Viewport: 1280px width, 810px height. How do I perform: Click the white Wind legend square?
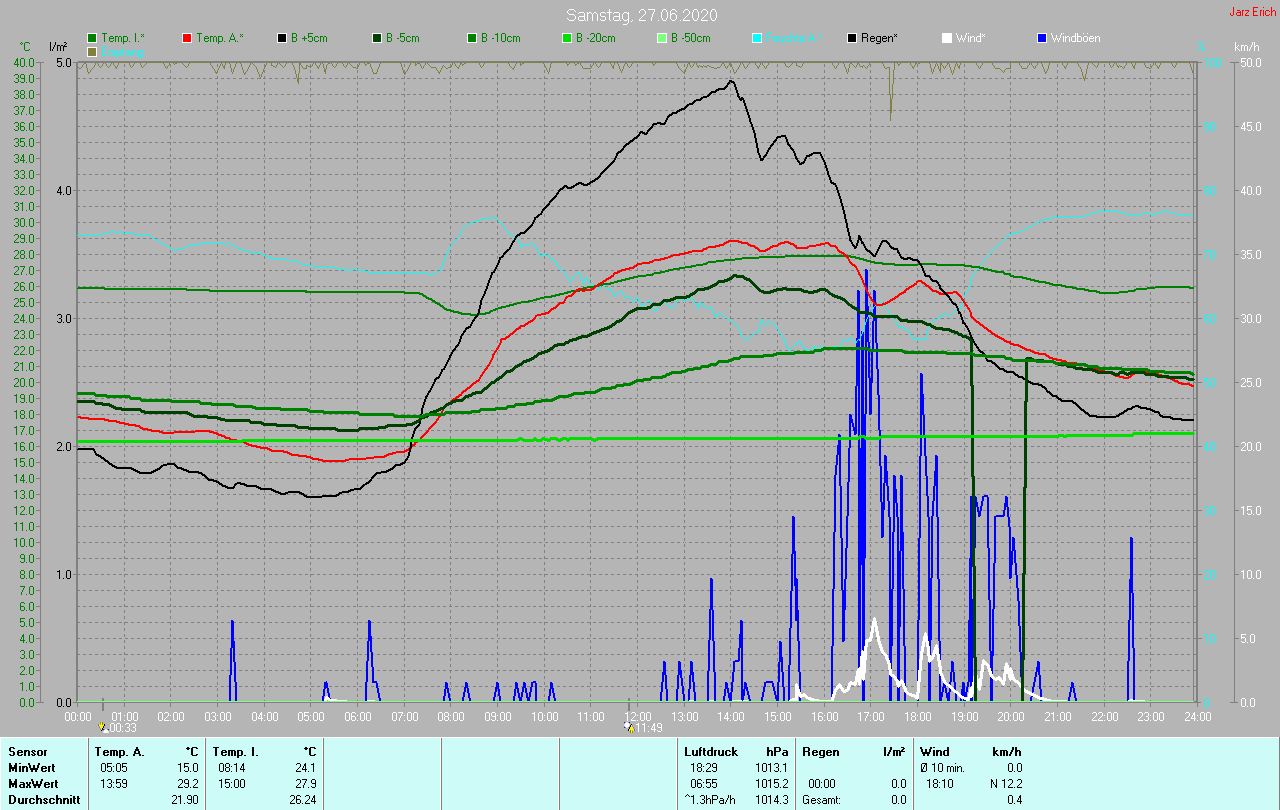(947, 38)
